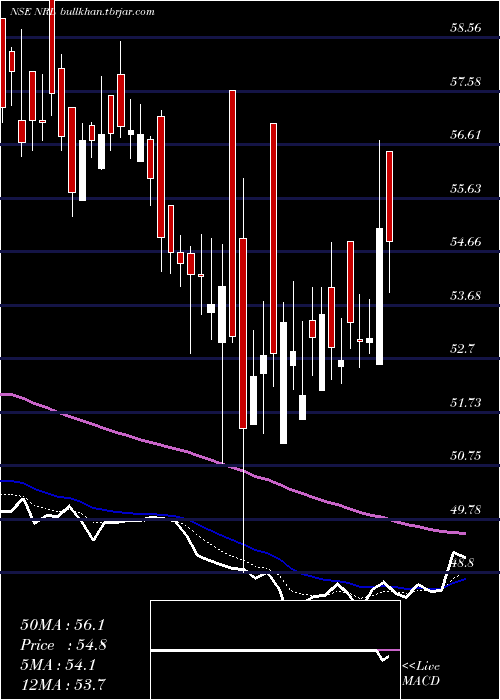Click the 48.8 price axis label

462,562
